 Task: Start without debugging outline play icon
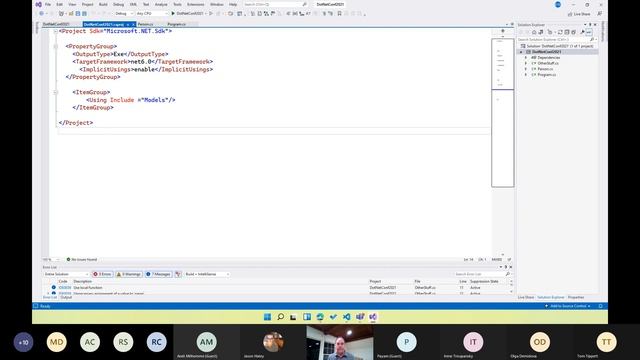[x=211, y=13]
